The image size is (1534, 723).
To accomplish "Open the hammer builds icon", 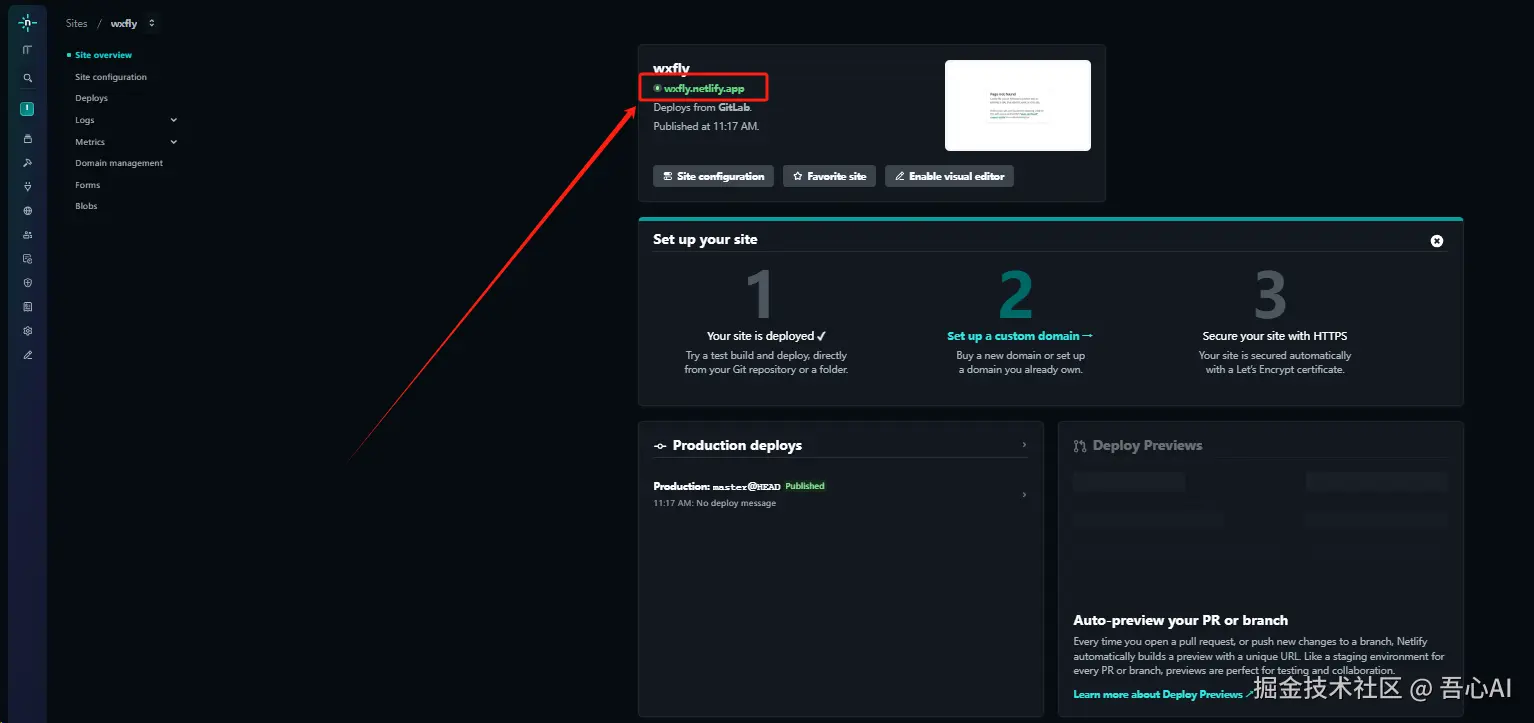I will (28, 163).
